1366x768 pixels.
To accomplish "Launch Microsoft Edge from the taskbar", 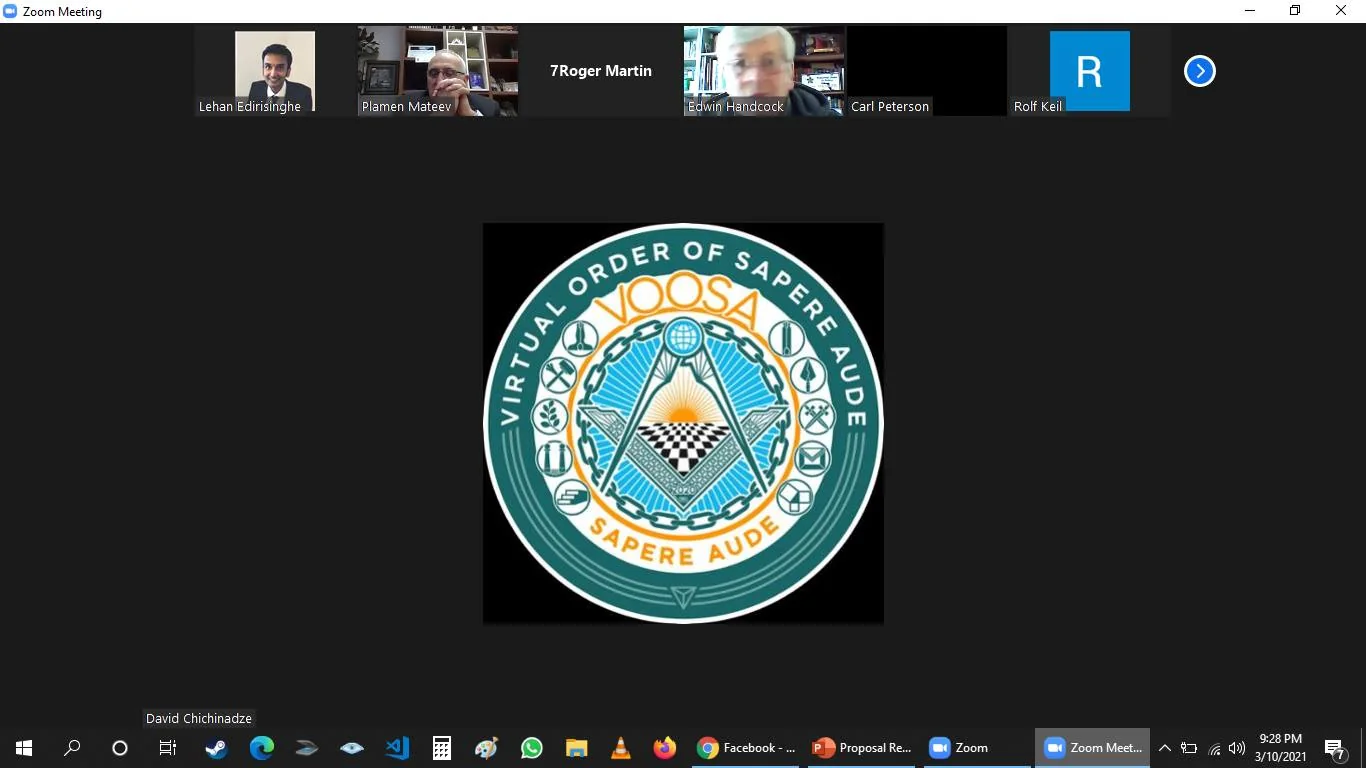I will (262, 748).
